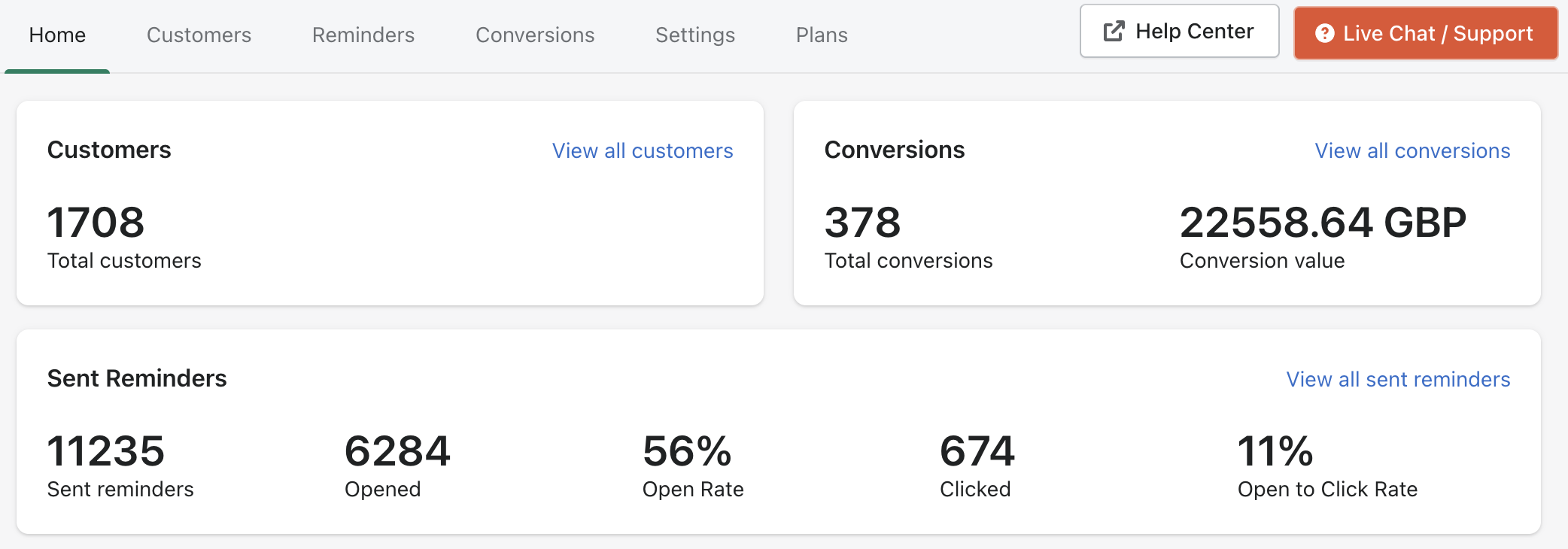
Task: Select the Conversions tab in top navigation
Action: (535, 35)
